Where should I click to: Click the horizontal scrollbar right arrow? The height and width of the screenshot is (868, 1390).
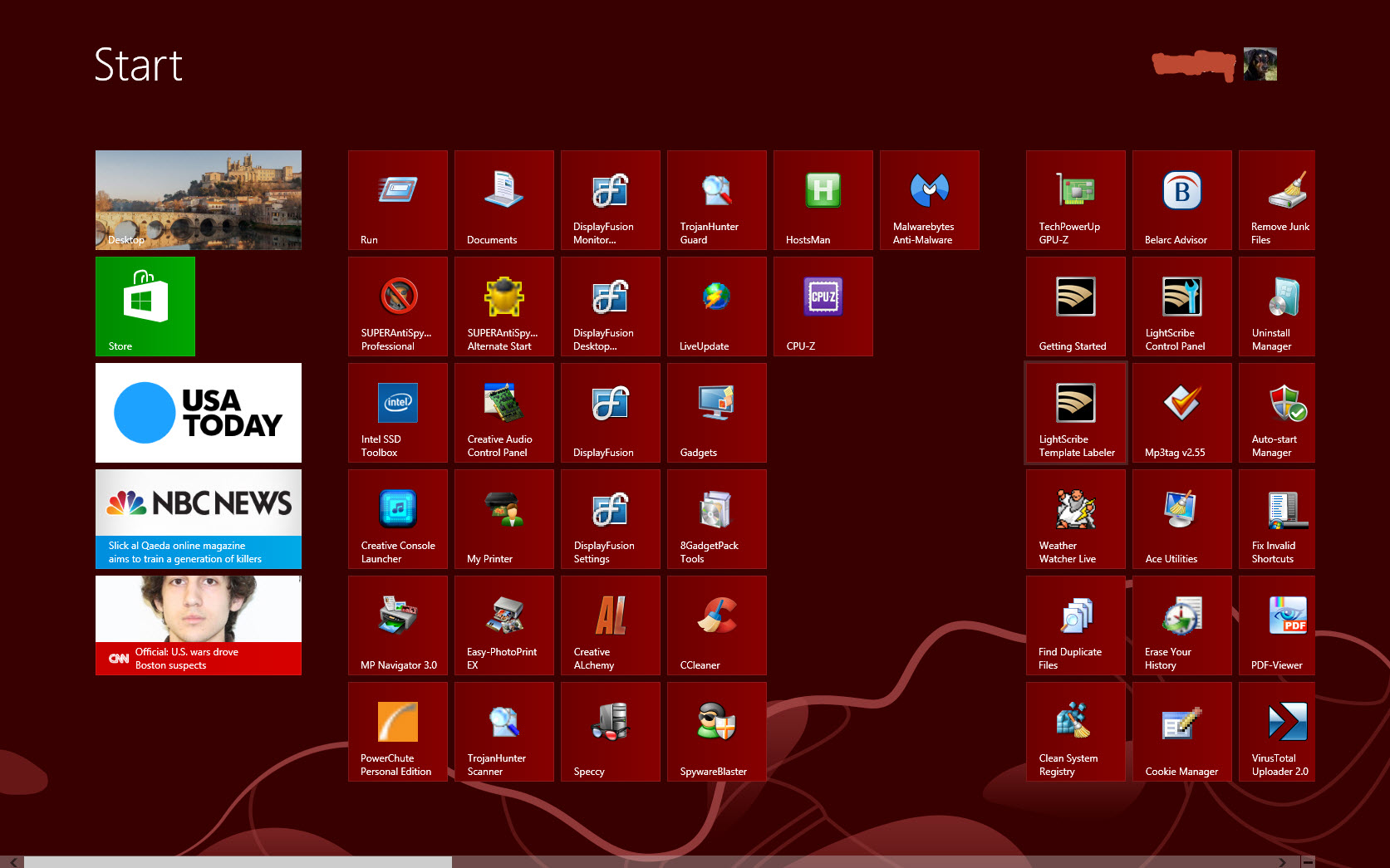pyautogui.click(x=1282, y=862)
